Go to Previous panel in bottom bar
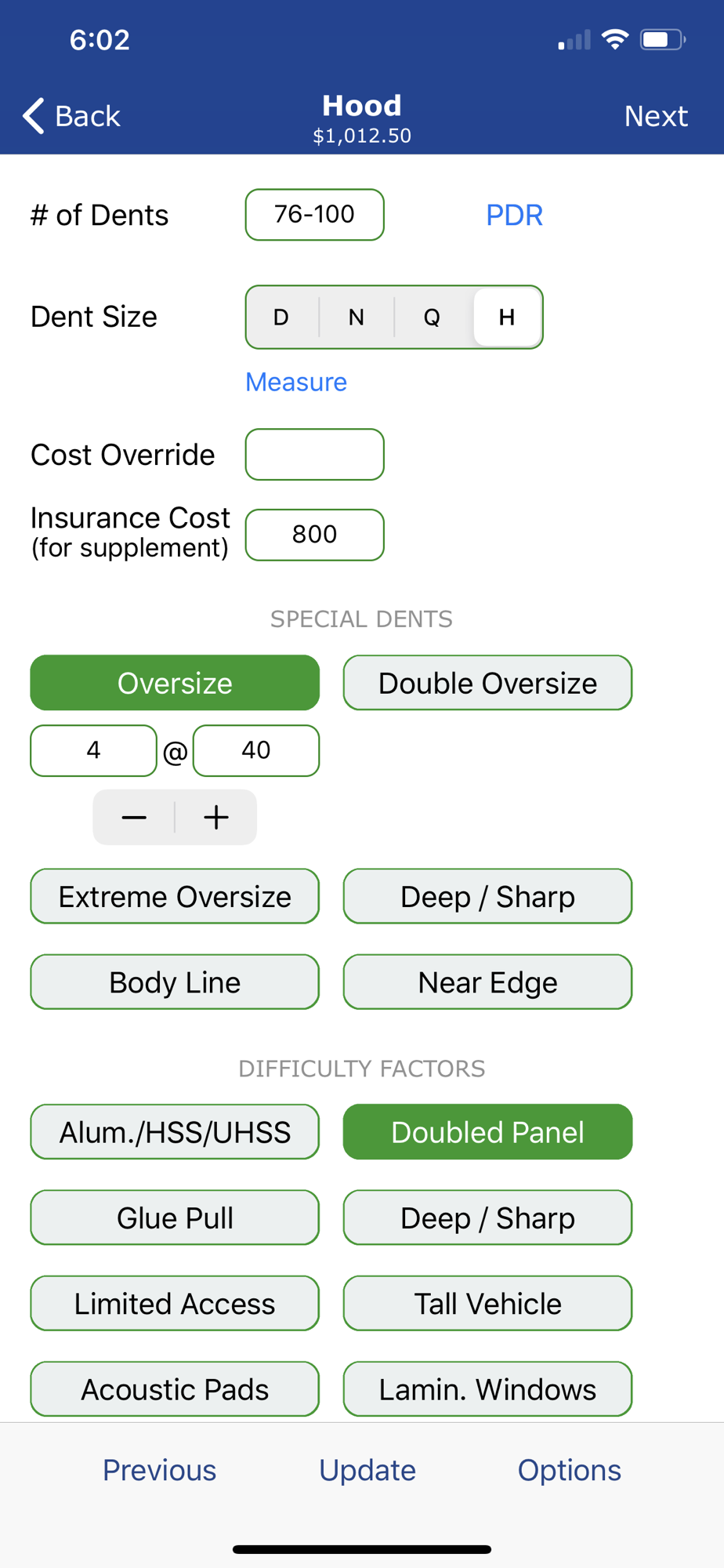This screenshot has width=724, height=1568. pyautogui.click(x=159, y=1470)
